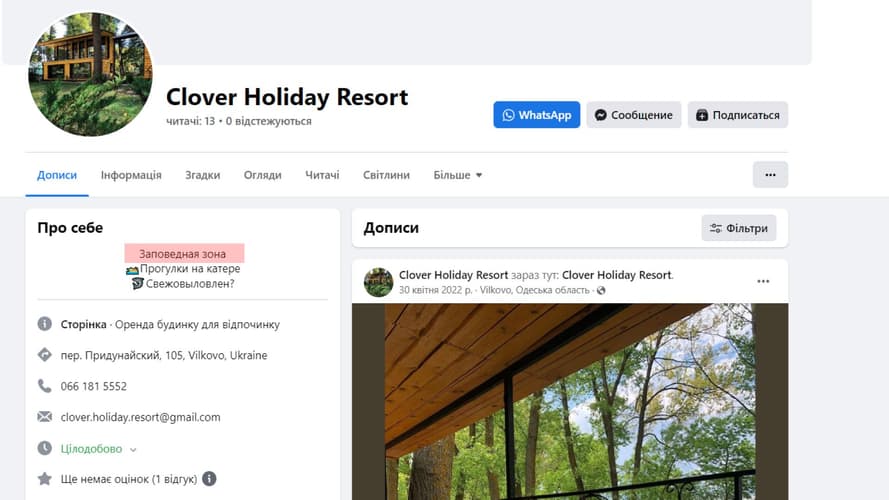Viewport: 889px width, 500px height.
Task: Click the email envelope icon
Action: 44,417
